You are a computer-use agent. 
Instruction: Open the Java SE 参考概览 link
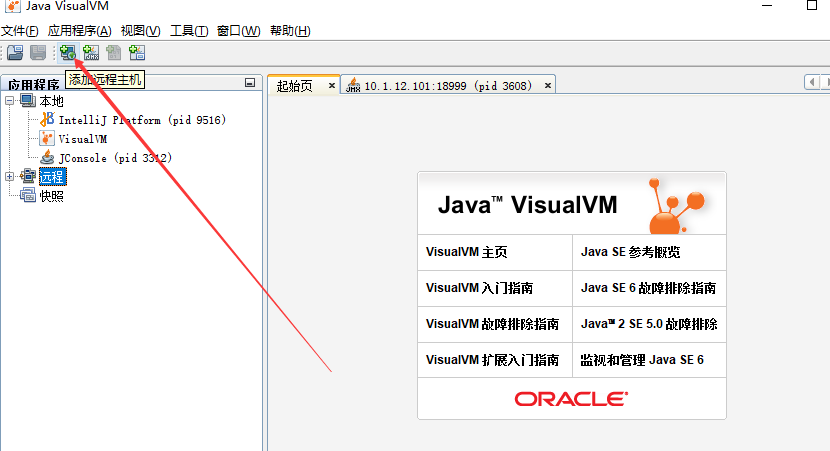[630, 252]
